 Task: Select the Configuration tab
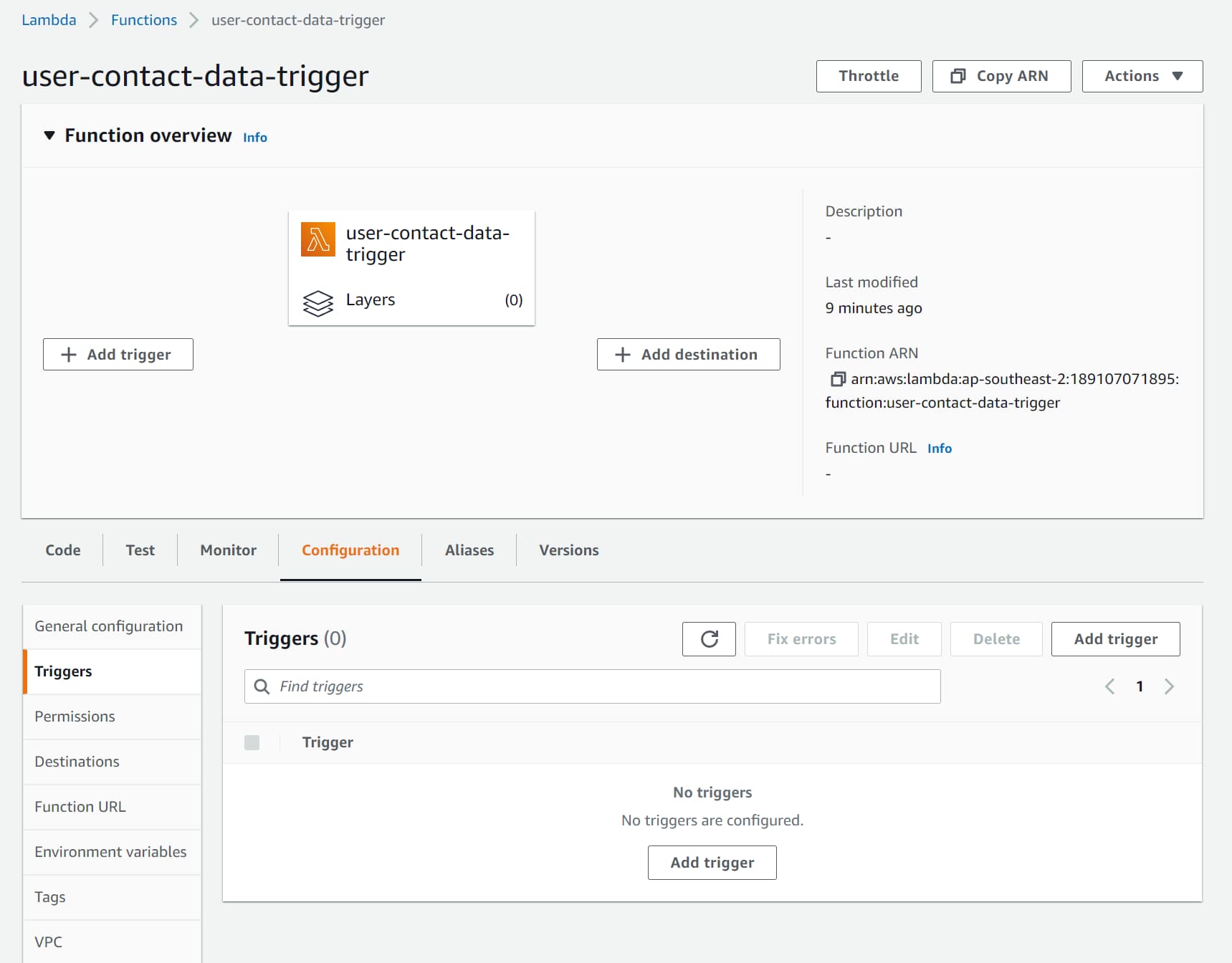(x=350, y=550)
